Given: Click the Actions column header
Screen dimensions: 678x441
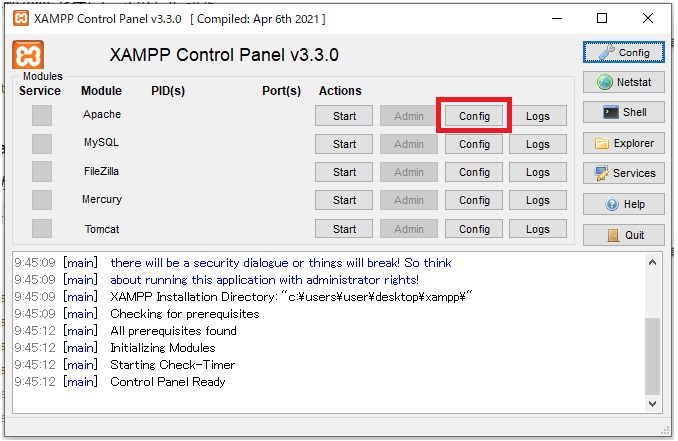Looking at the screenshot, I should tap(340, 91).
